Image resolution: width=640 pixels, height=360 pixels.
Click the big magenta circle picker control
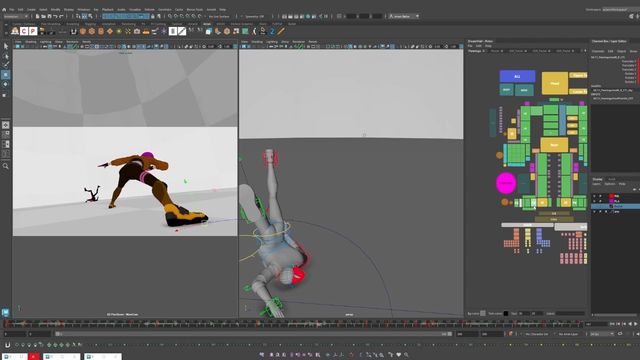click(x=506, y=183)
